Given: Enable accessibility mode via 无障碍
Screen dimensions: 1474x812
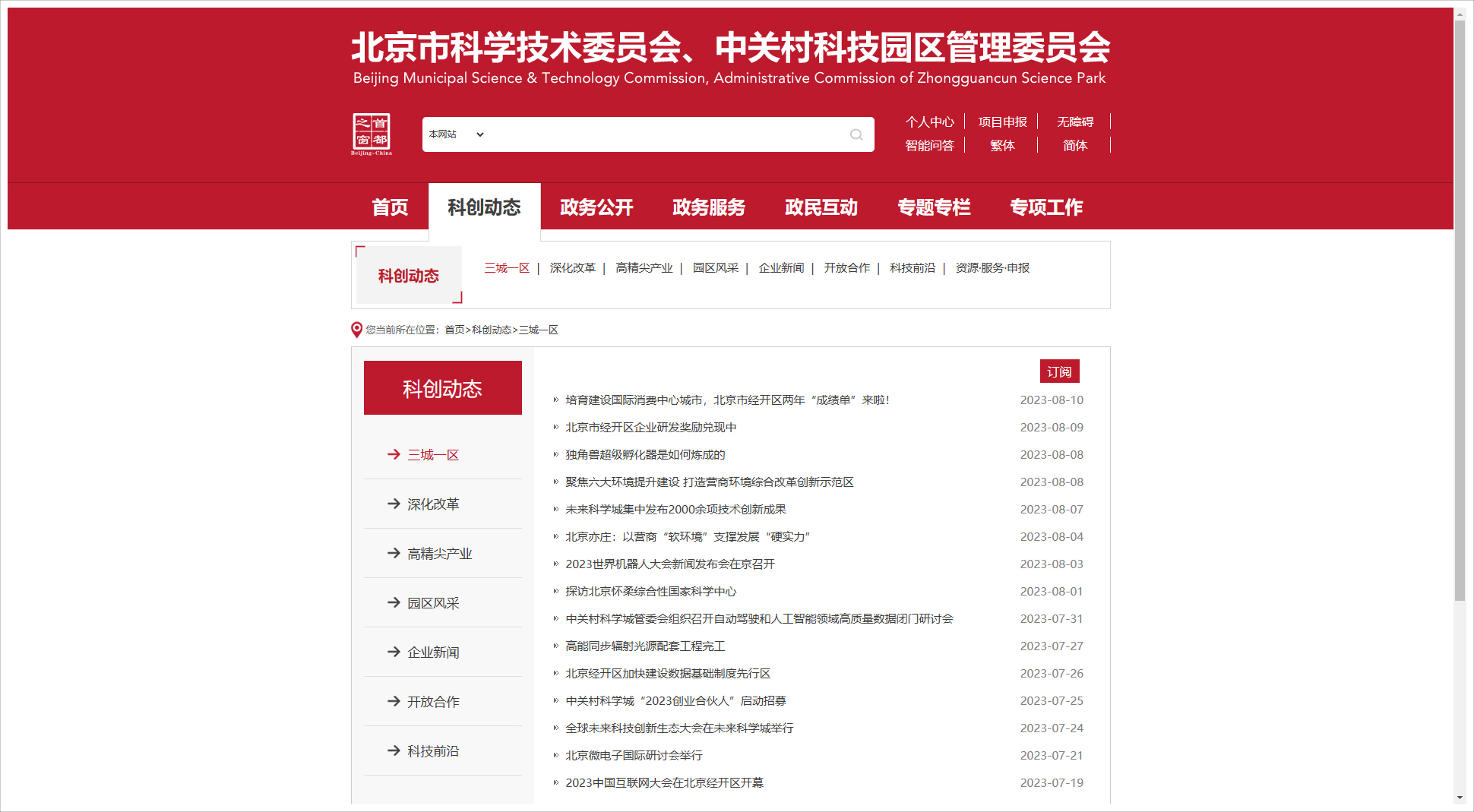Looking at the screenshot, I should 1074,122.
